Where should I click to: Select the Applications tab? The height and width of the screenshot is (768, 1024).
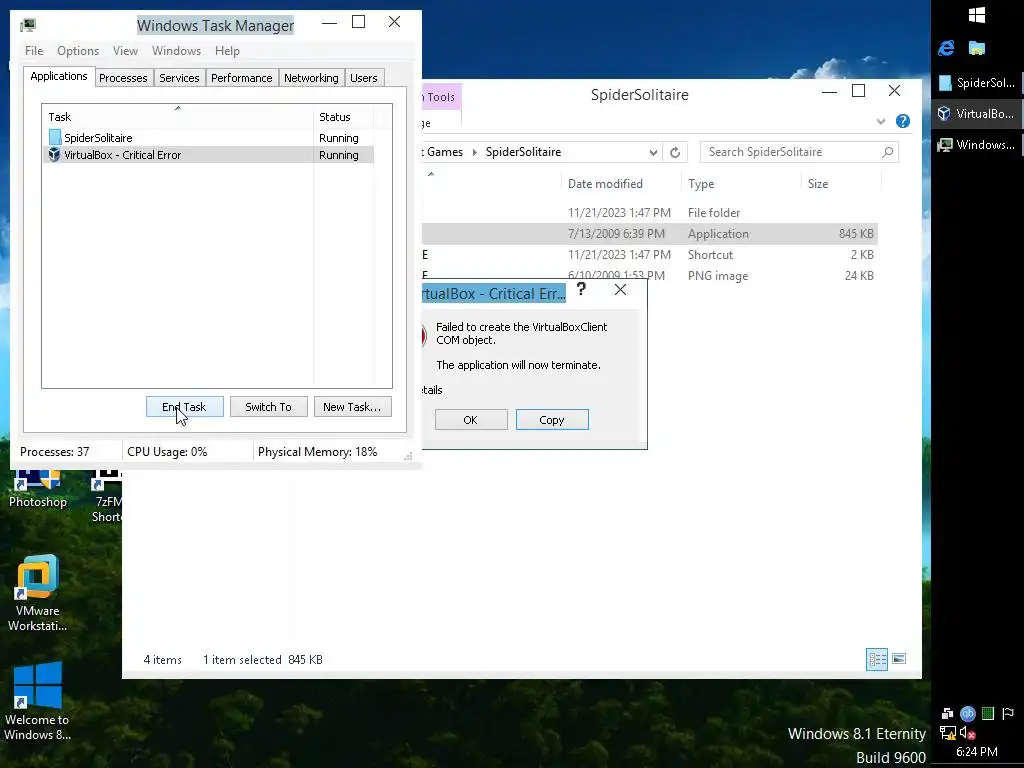(59, 76)
